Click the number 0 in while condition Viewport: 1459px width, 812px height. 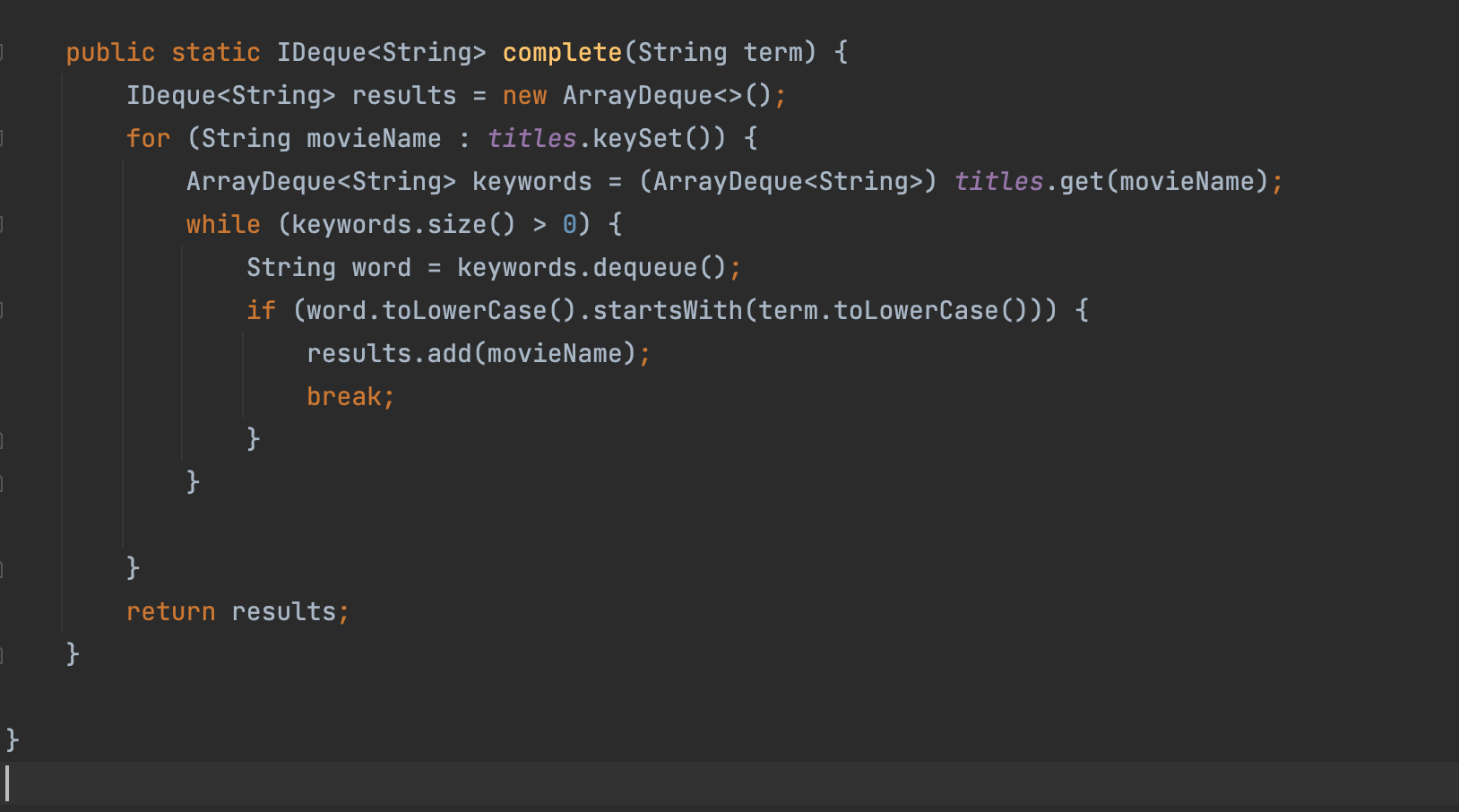569,225
